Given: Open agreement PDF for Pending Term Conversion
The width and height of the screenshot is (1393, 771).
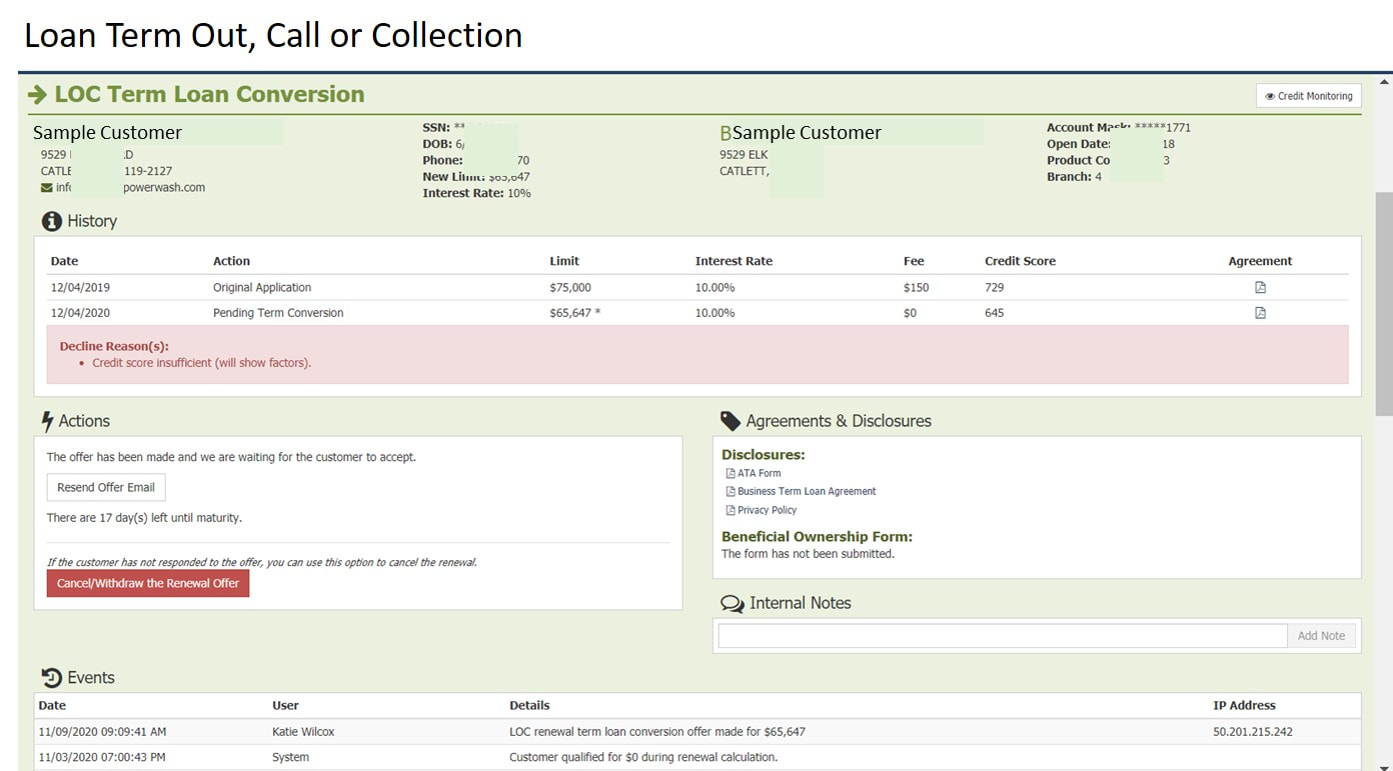Looking at the screenshot, I should pos(1260,313).
